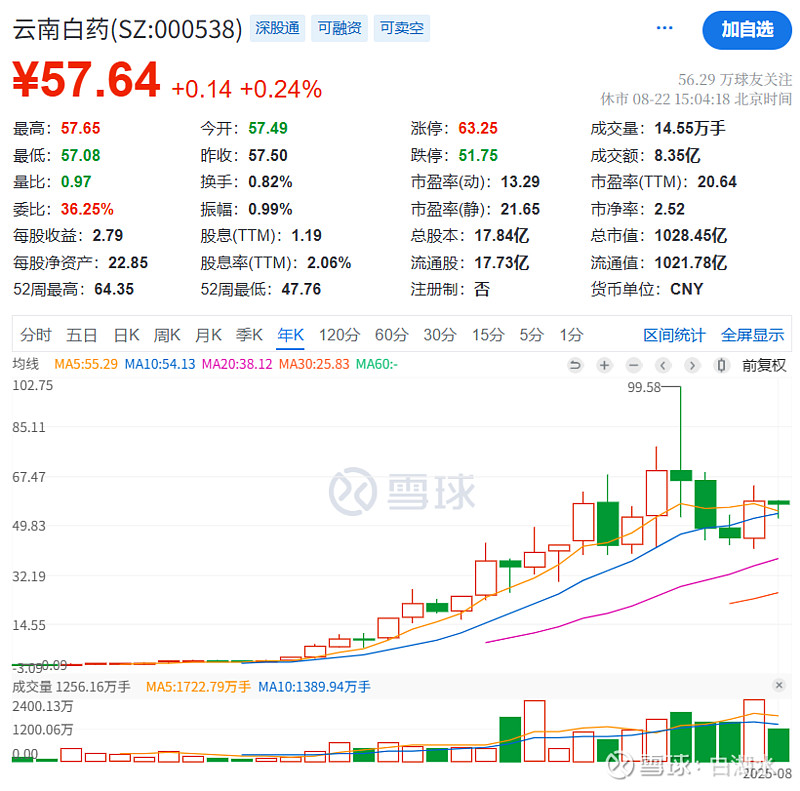
Task: Click the MA60:- moving average label
Action: pyautogui.click(x=377, y=364)
